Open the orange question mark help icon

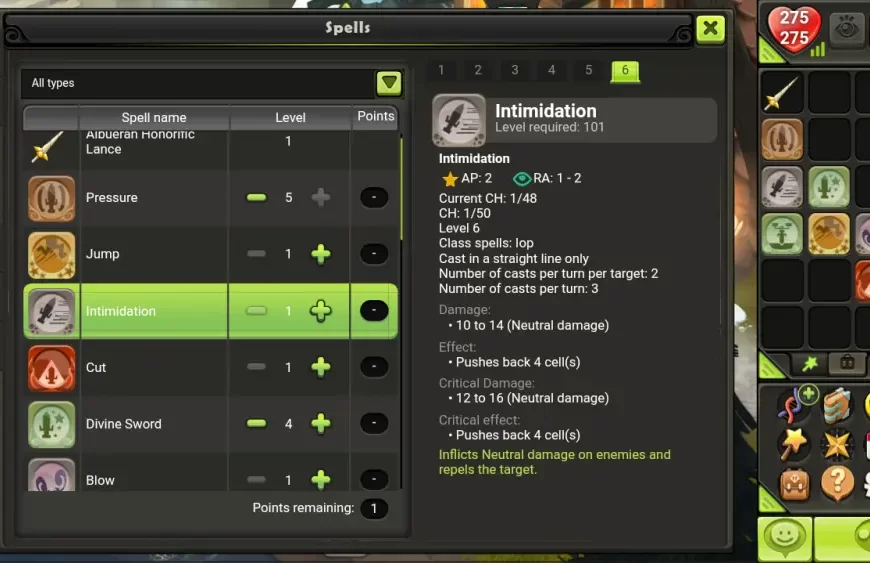click(x=837, y=484)
